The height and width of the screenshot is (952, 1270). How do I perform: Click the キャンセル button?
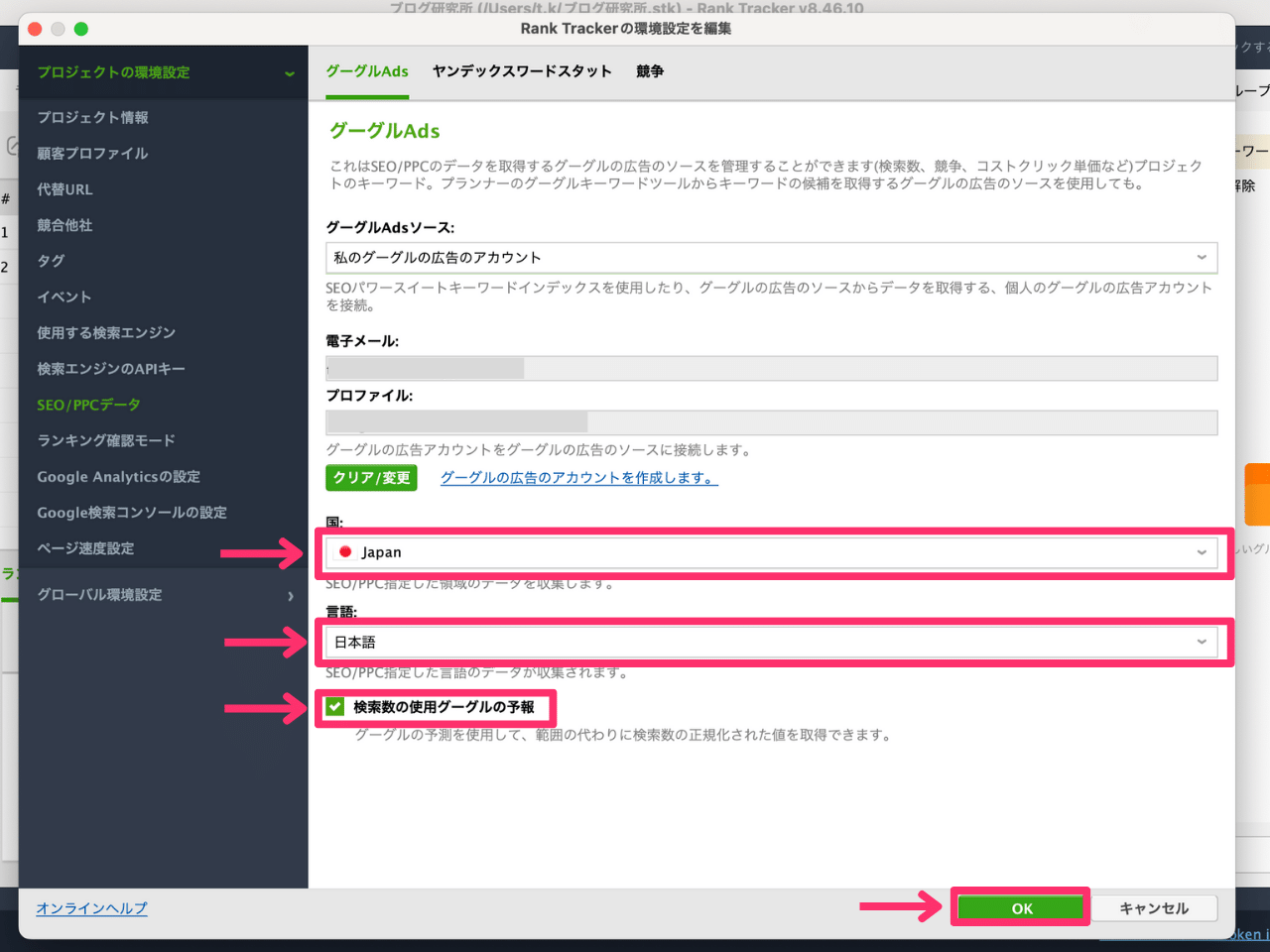[1154, 908]
